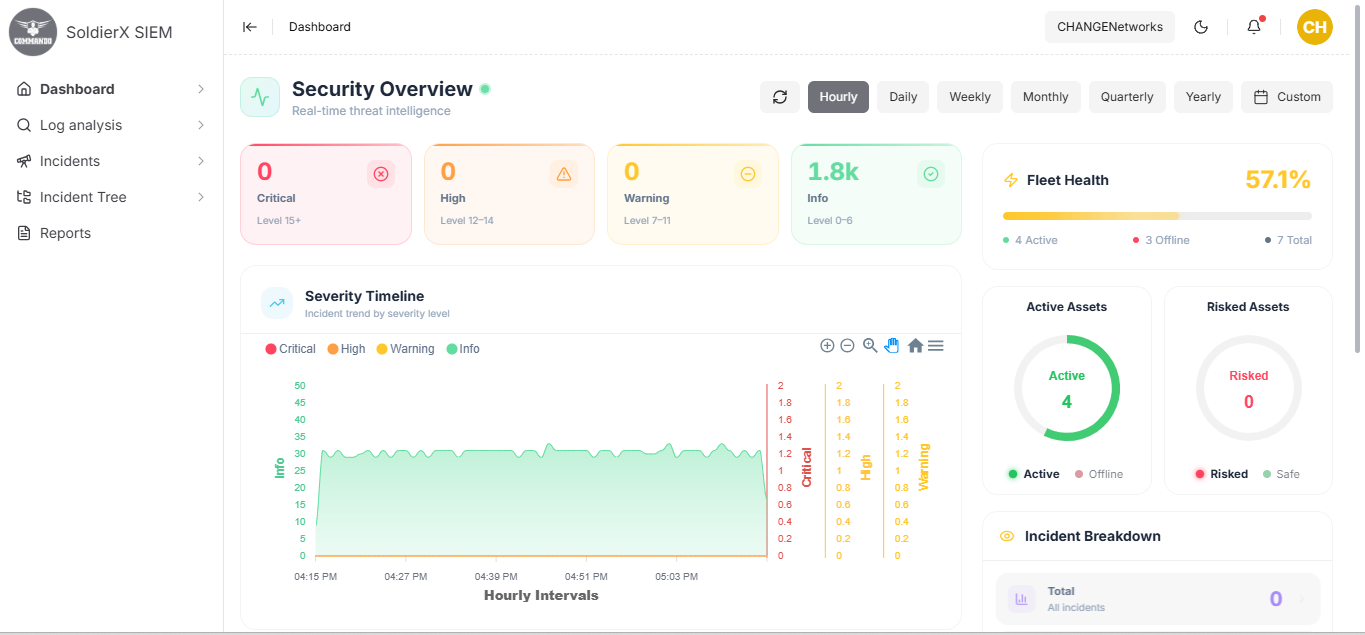Collapse sidebar with the arrow icon

tap(250, 27)
